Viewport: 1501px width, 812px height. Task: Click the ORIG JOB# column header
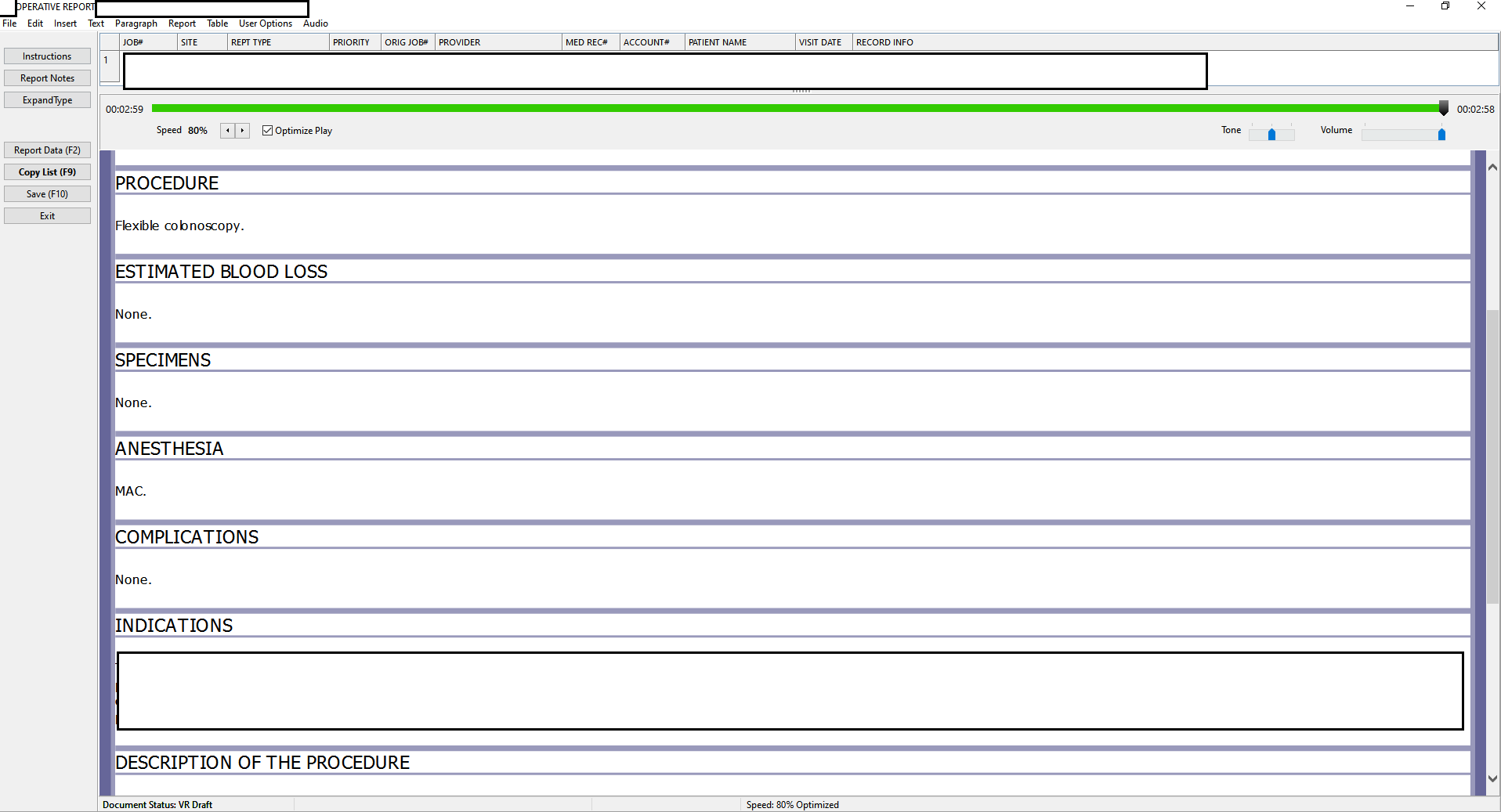tap(408, 42)
